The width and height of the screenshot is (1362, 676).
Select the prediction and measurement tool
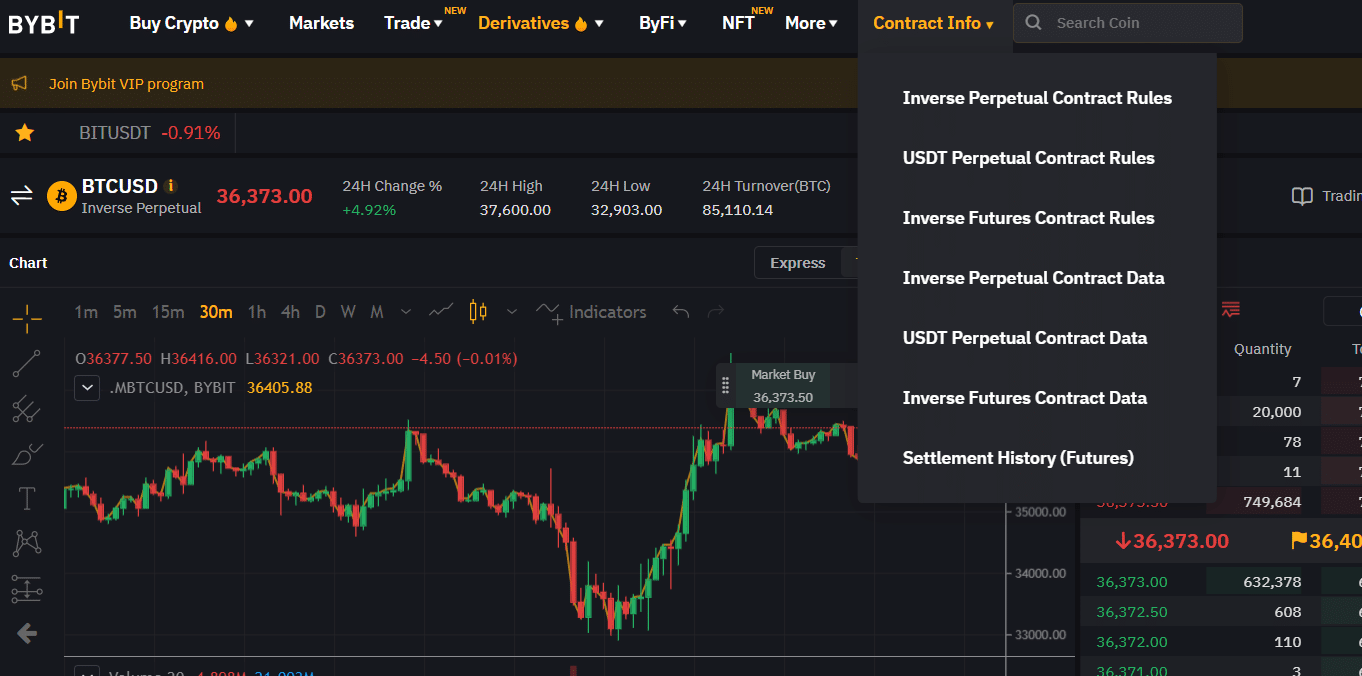click(27, 589)
